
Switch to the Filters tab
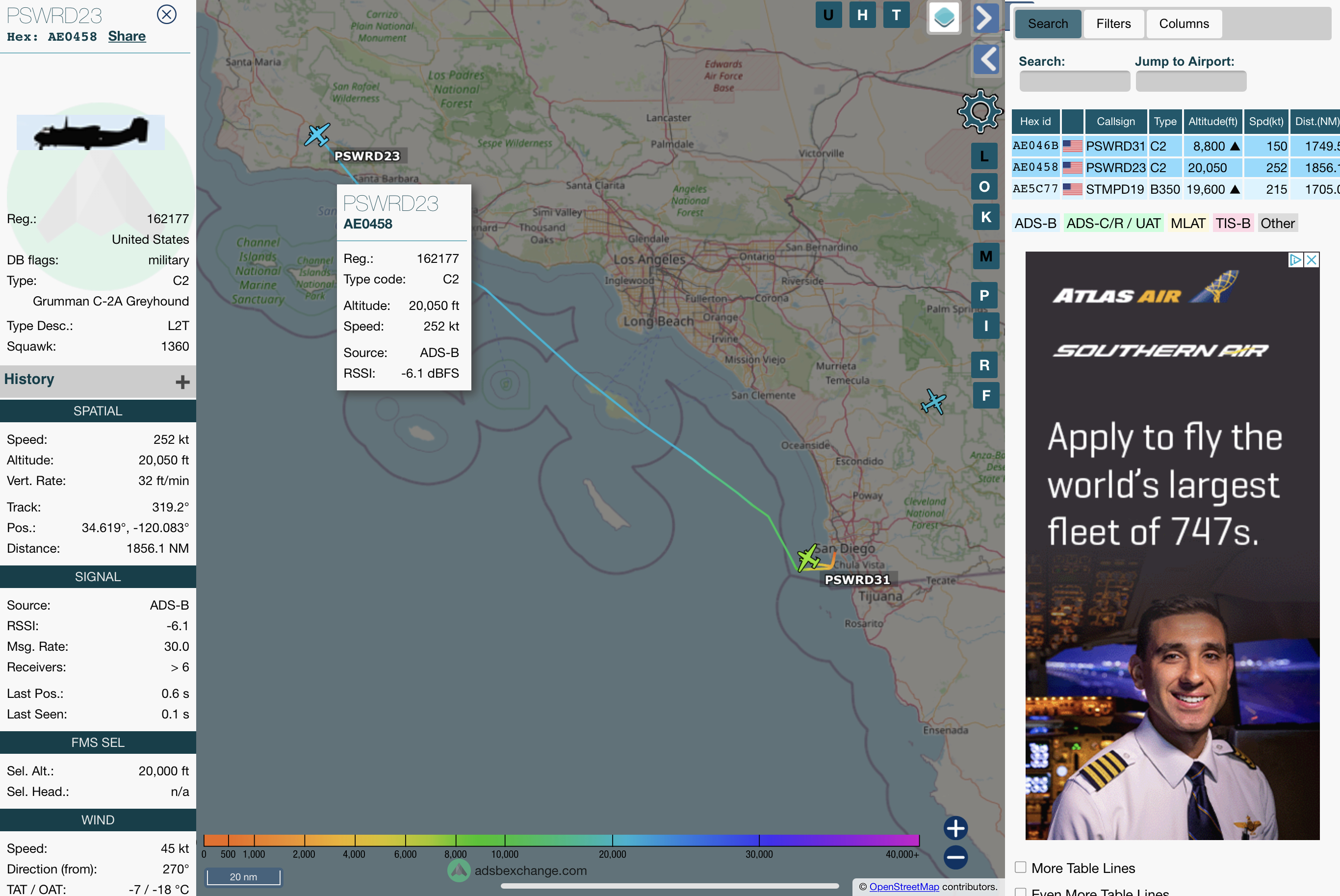[1113, 24]
